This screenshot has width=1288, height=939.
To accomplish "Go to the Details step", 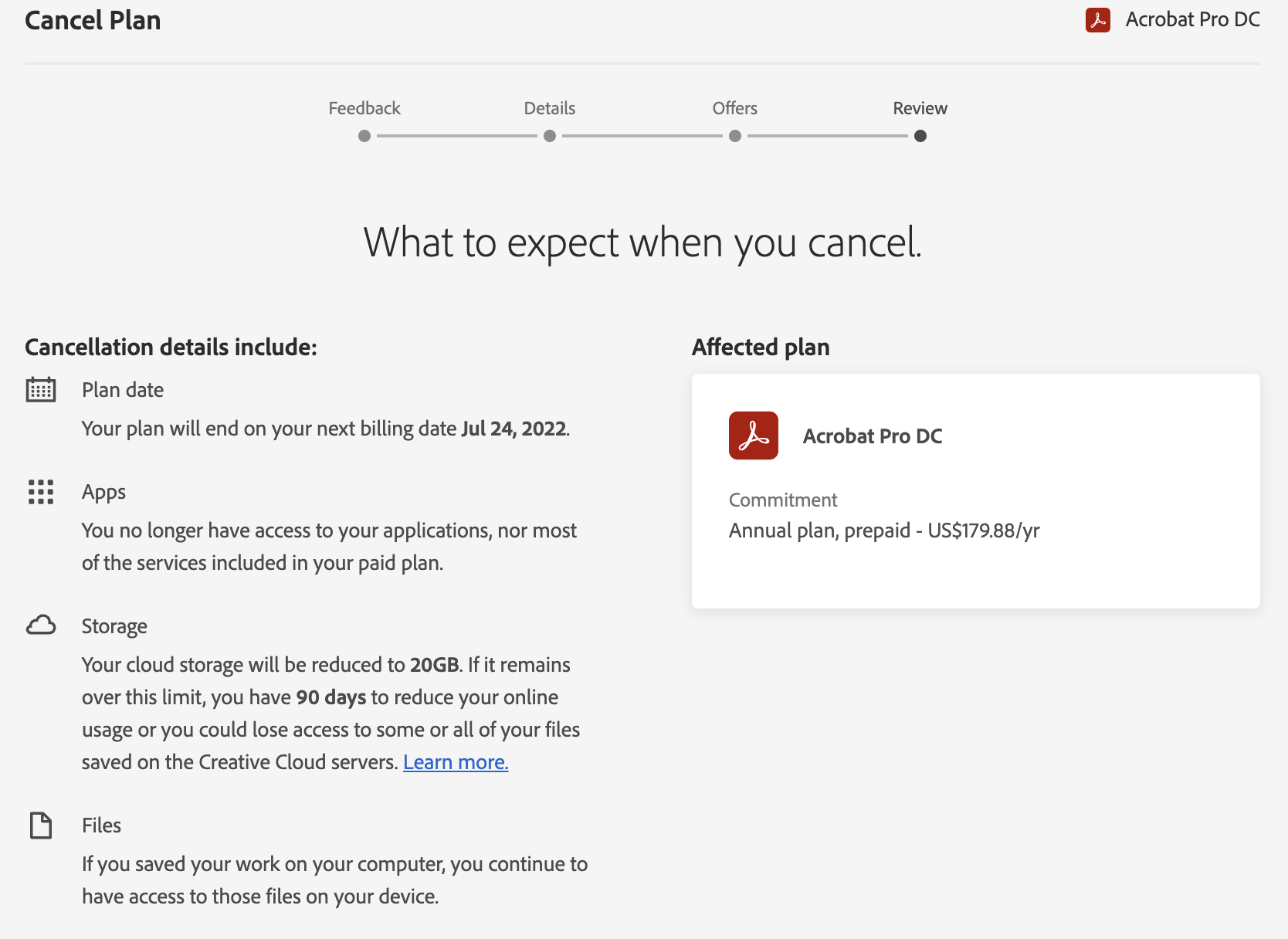I will [550, 108].
